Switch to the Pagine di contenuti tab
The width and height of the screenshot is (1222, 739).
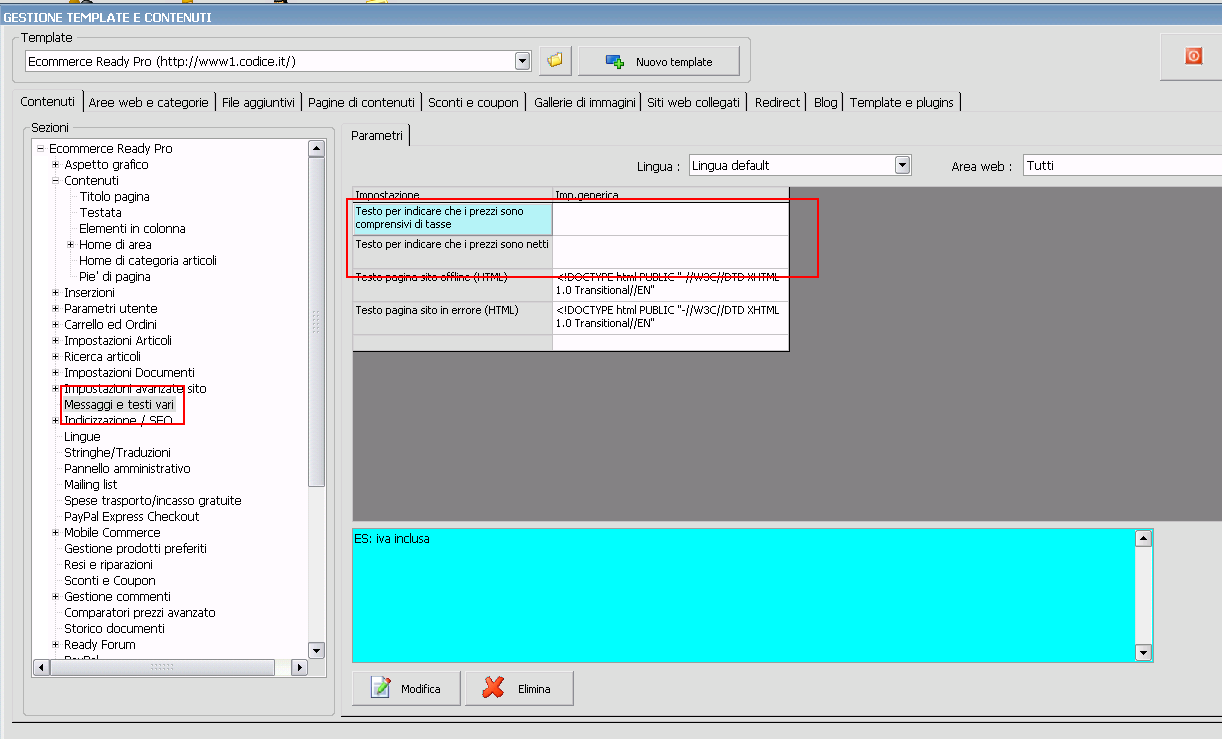pyautogui.click(x=361, y=102)
